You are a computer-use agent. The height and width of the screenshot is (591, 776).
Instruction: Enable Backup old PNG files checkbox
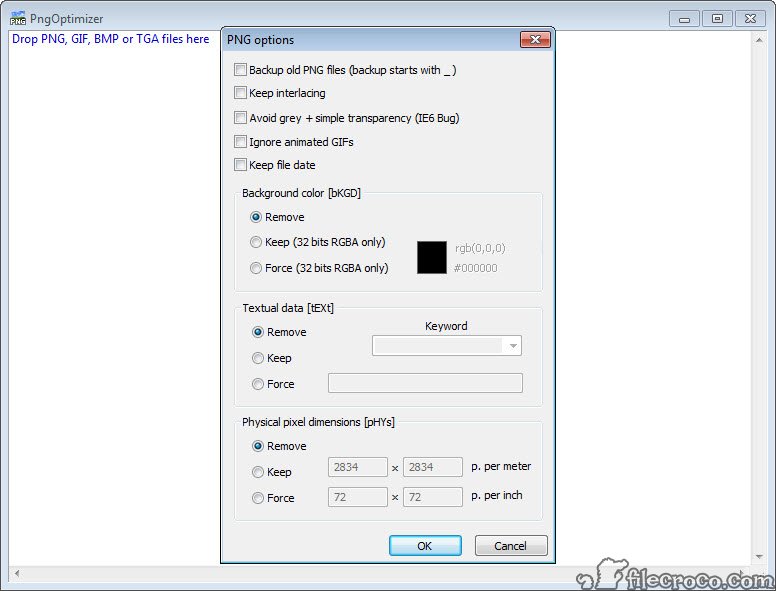[x=240, y=70]
